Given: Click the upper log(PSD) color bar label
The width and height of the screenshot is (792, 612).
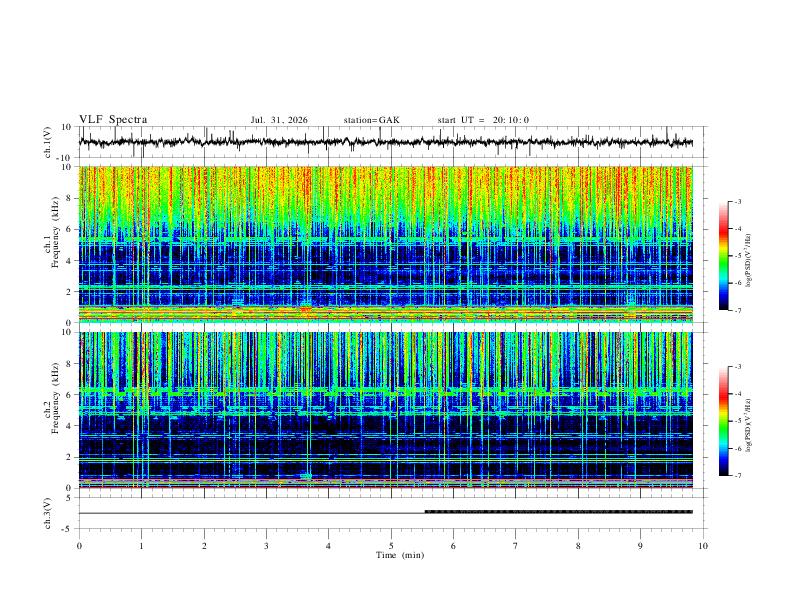Looking at the screenshot, I should tap(749, 261).
